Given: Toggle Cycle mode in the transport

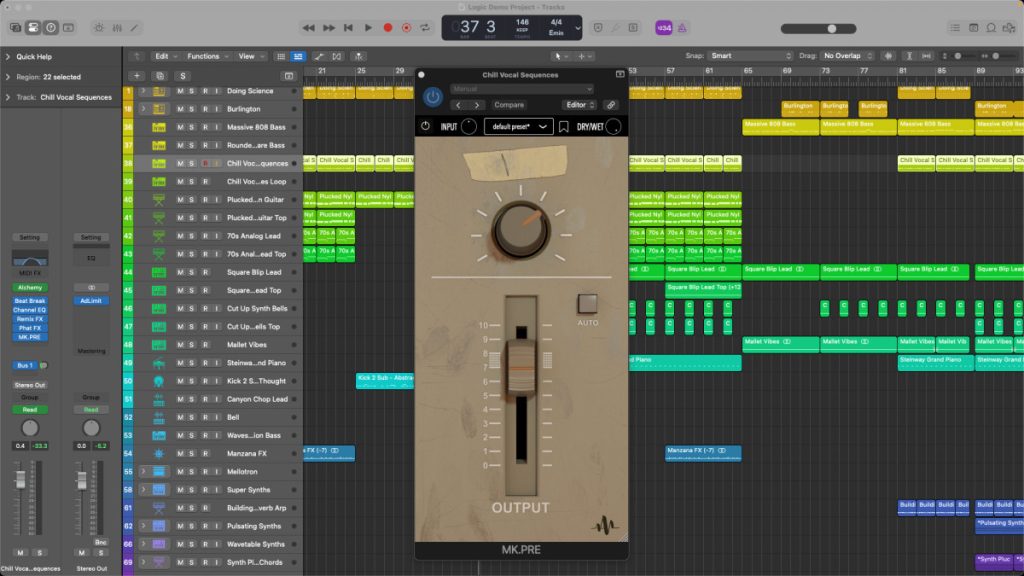Looking at the screenshot, I should [x=425, y=28].
